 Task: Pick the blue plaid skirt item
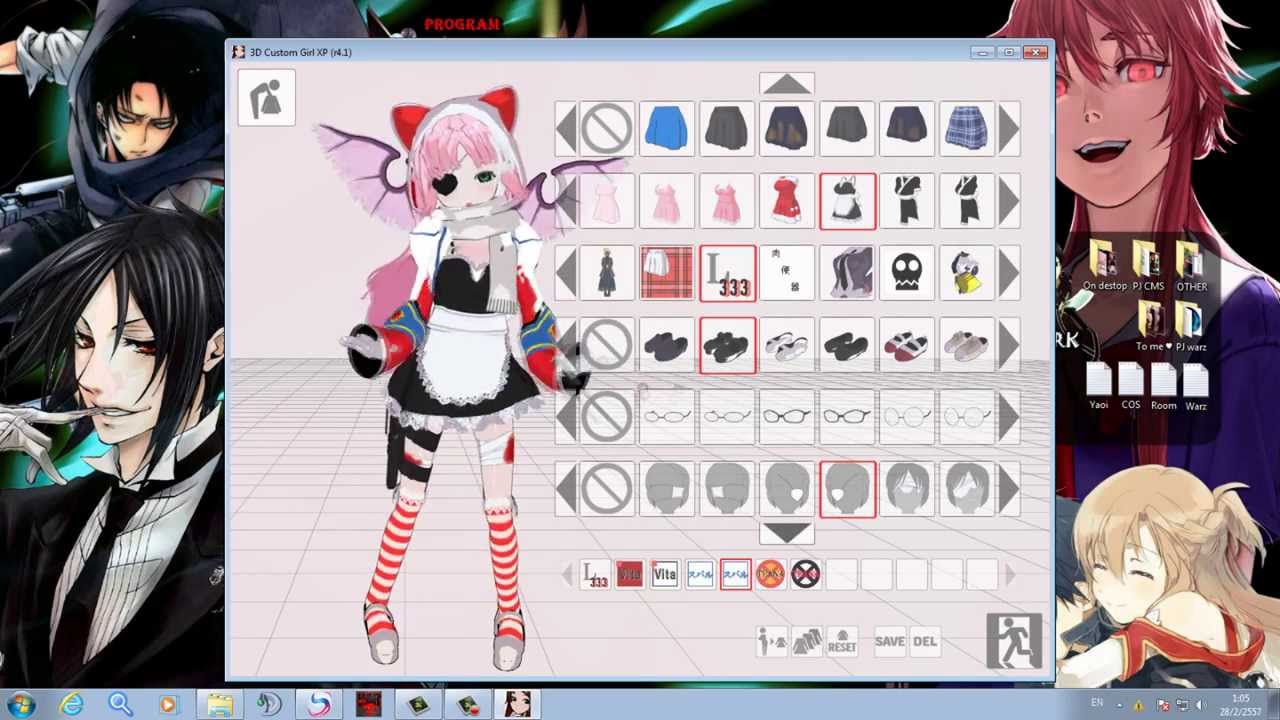click(967, 129)
